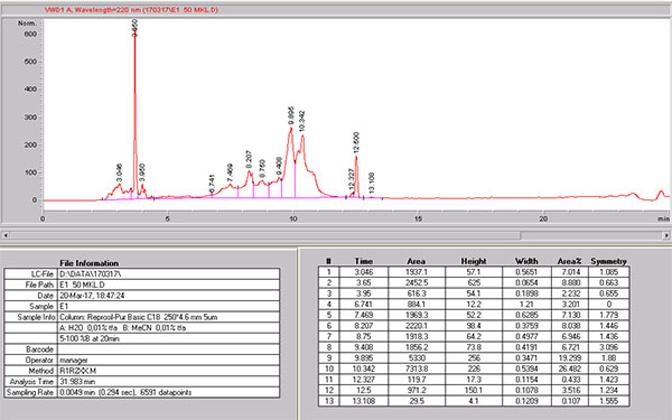The height and width of the screenshot is (420, 672).
Task: Click area value 119.7 in row 11
Action: pos(417,380)
